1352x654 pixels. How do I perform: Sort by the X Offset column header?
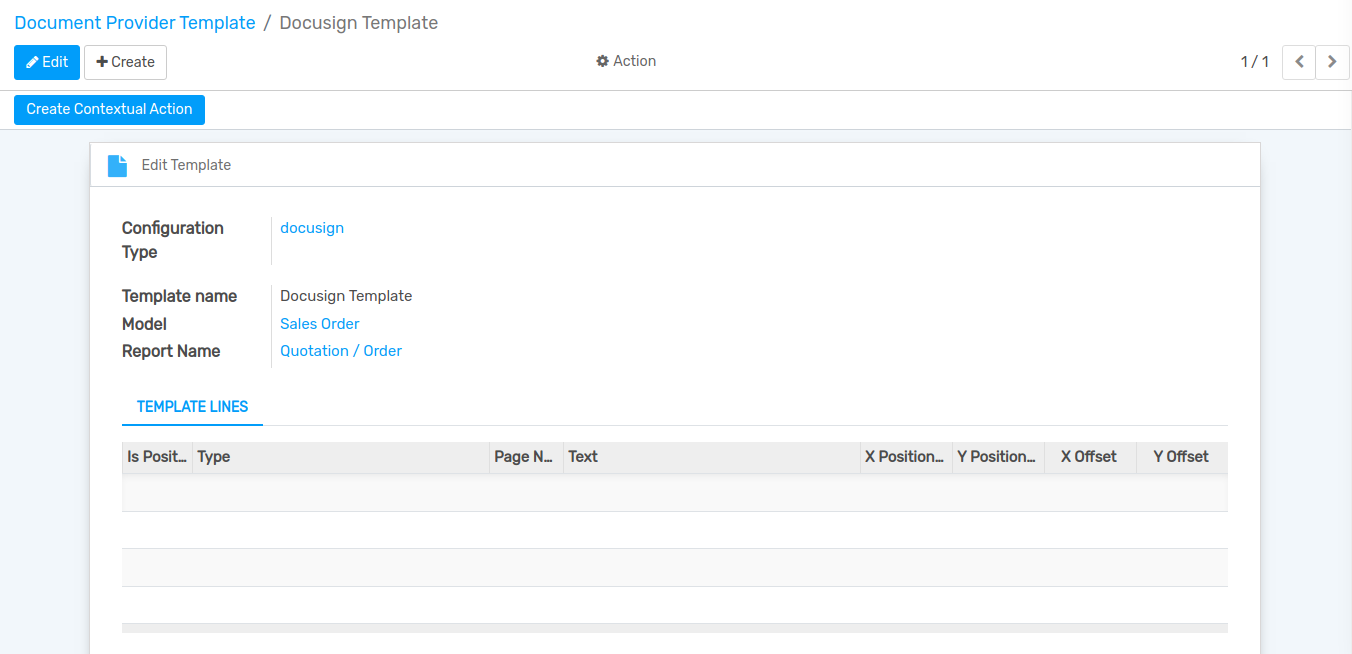tap(1088, 457)
